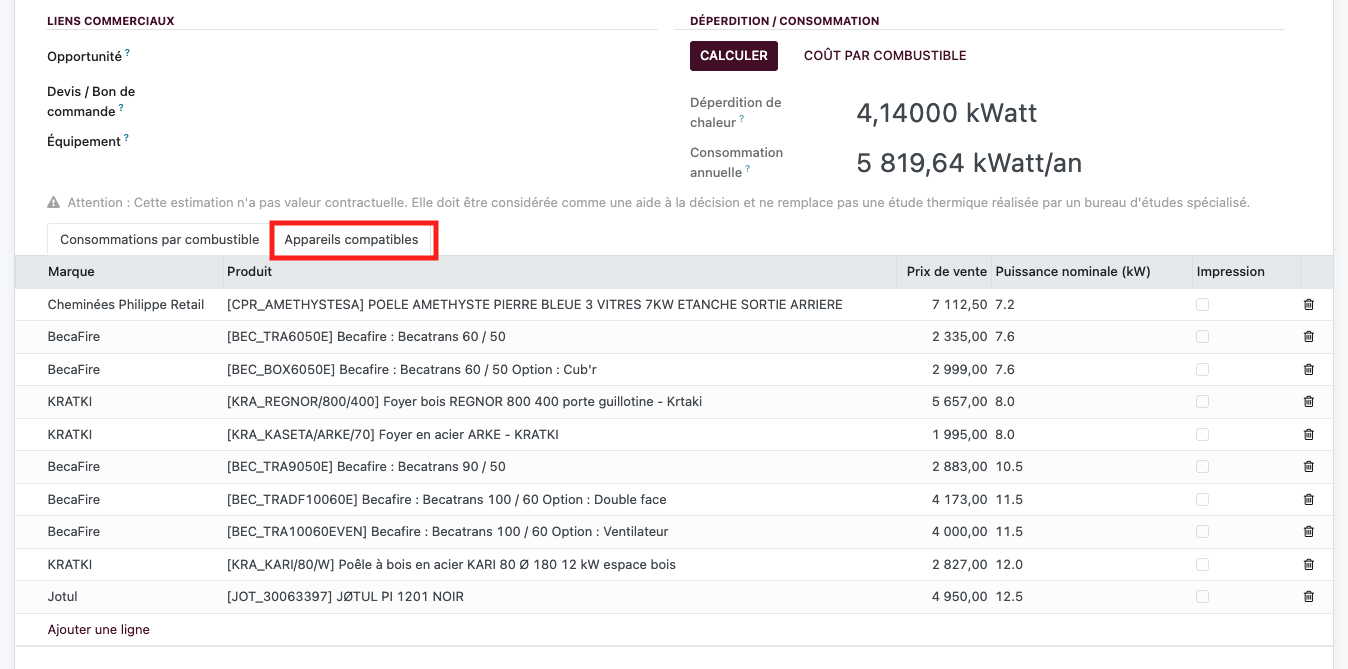Toggle Impression for Becatrans Ventilateur row
This screenshot has height=669, width=1348.
tap(1202, 532)
